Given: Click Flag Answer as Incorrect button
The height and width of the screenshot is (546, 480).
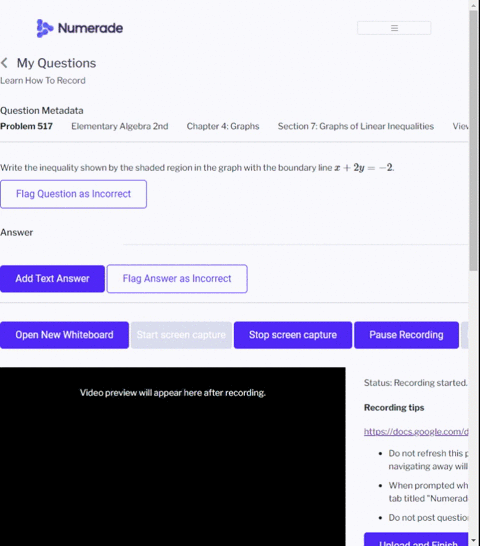Looking at the screenshot, I should click(177, 279).
